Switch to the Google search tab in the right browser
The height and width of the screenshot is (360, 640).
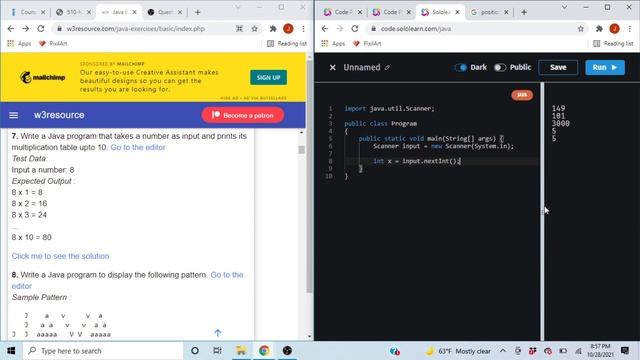tap(489, 12)
